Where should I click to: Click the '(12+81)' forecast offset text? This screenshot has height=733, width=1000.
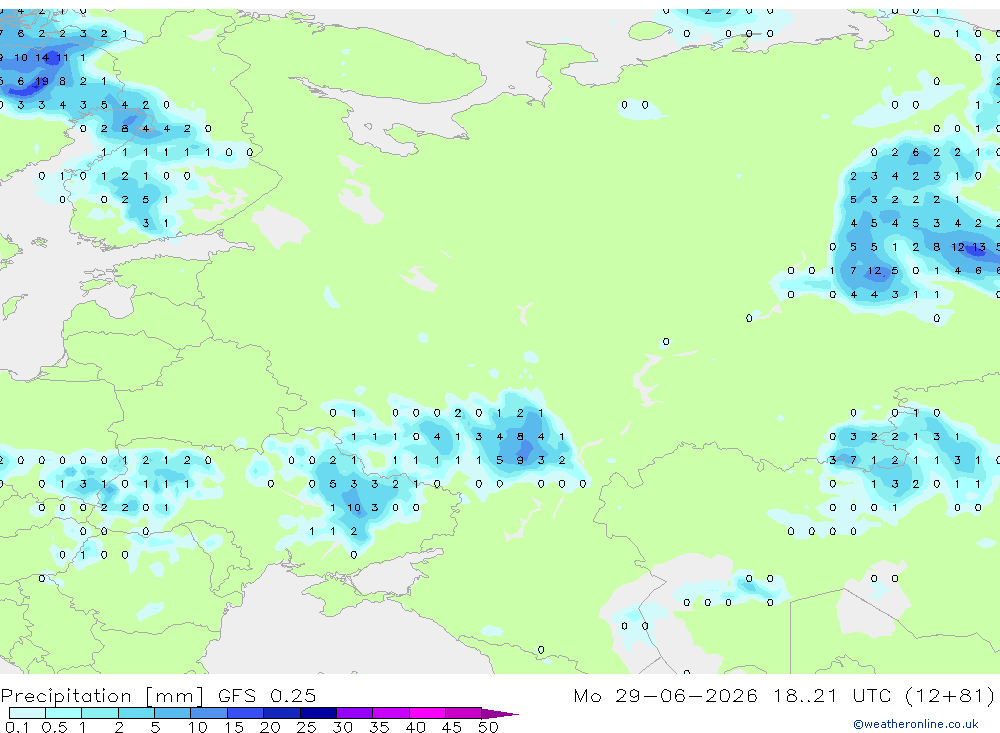950,695
